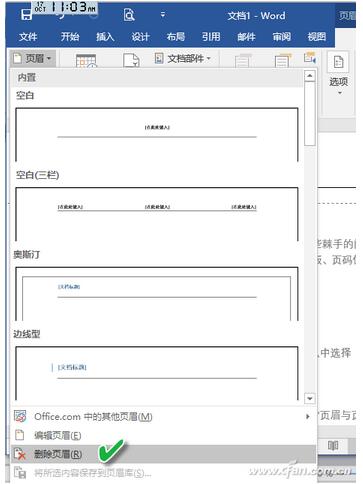
Task: Select the 奥斯汀 header thumbnail
Action: [x=157, y=294]
